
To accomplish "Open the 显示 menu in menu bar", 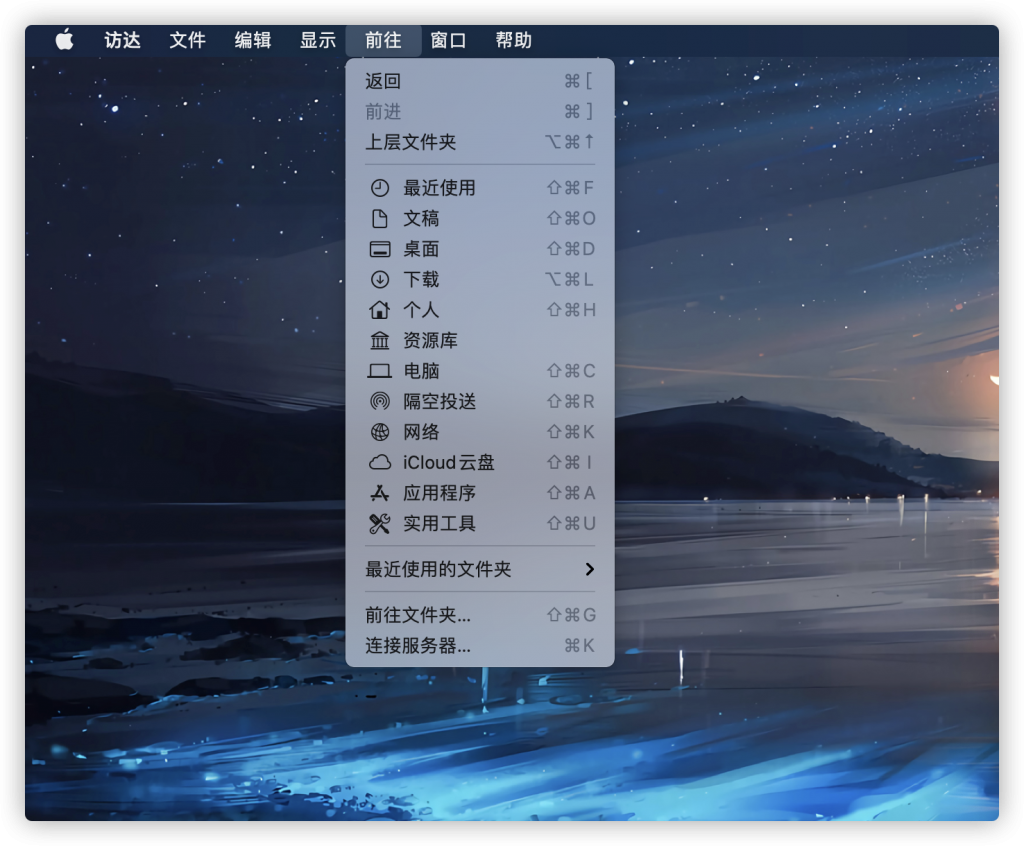I will pos(318,40).
